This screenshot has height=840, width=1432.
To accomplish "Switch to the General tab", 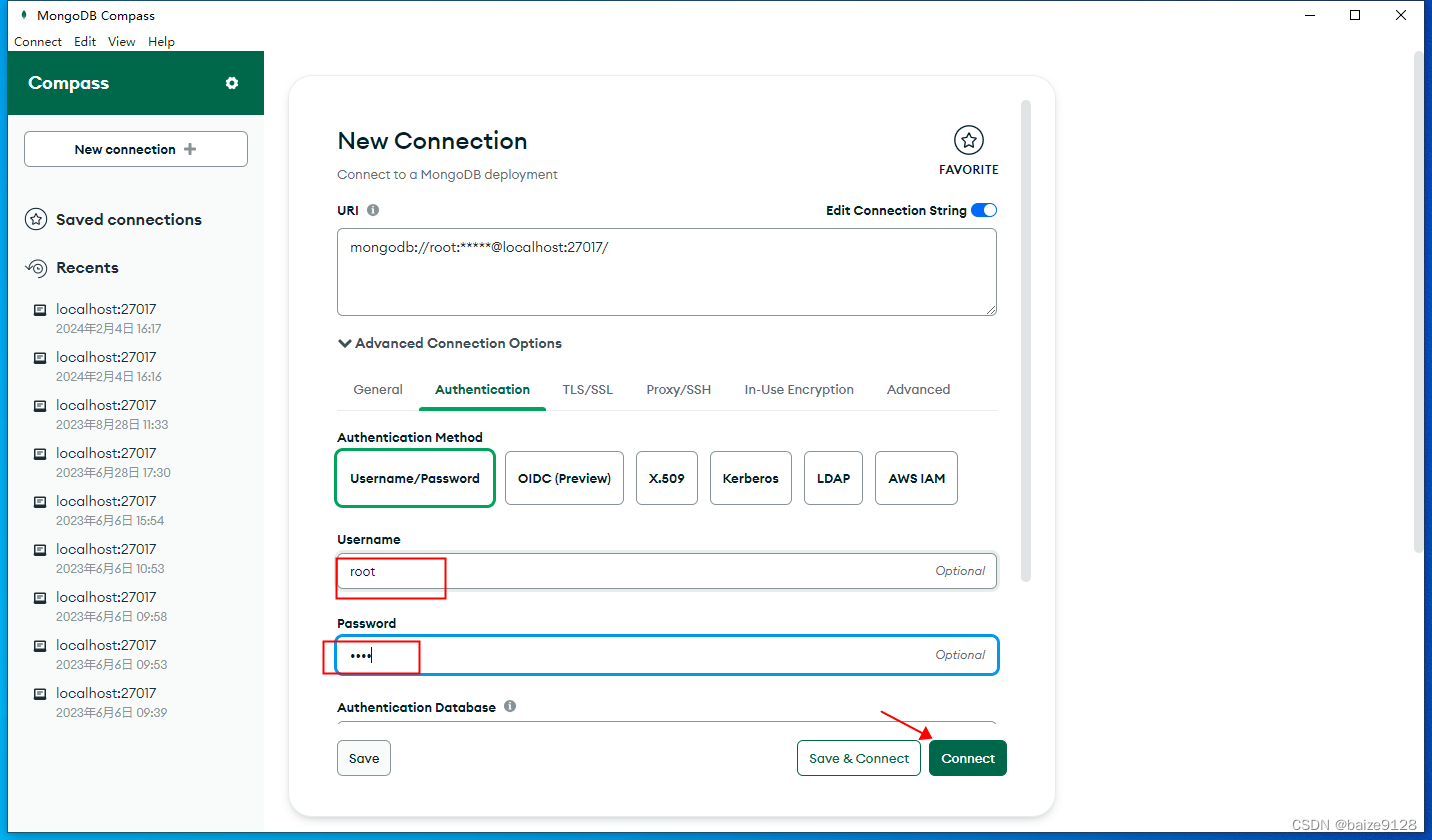I will coord(378,390).
